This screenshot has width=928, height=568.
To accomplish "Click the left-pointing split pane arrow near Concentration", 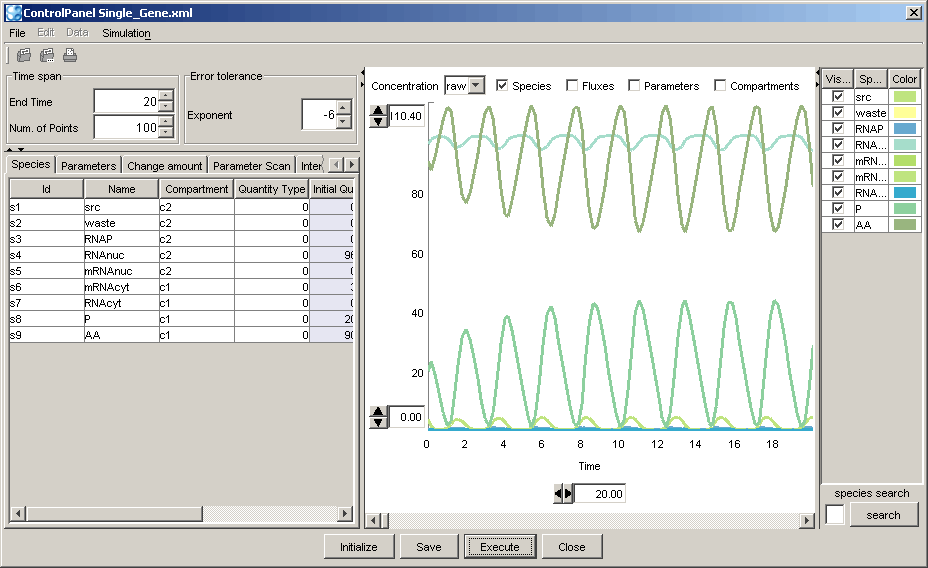I will click(x=362, y=73).
